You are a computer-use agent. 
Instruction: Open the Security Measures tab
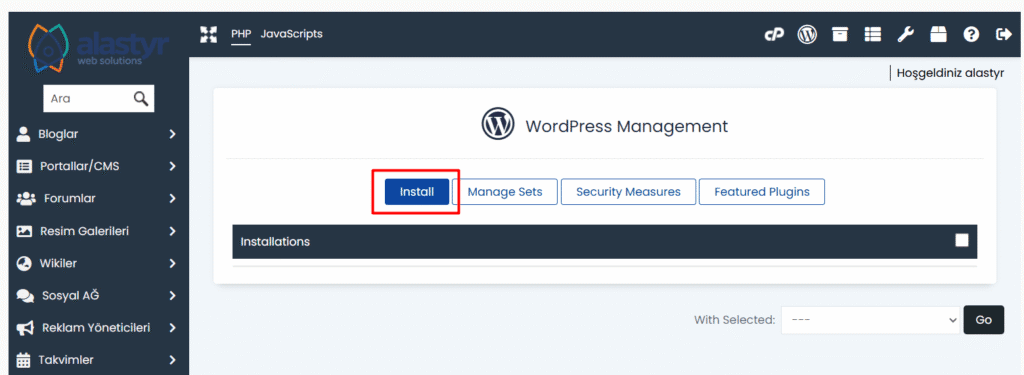coord(628,192)
